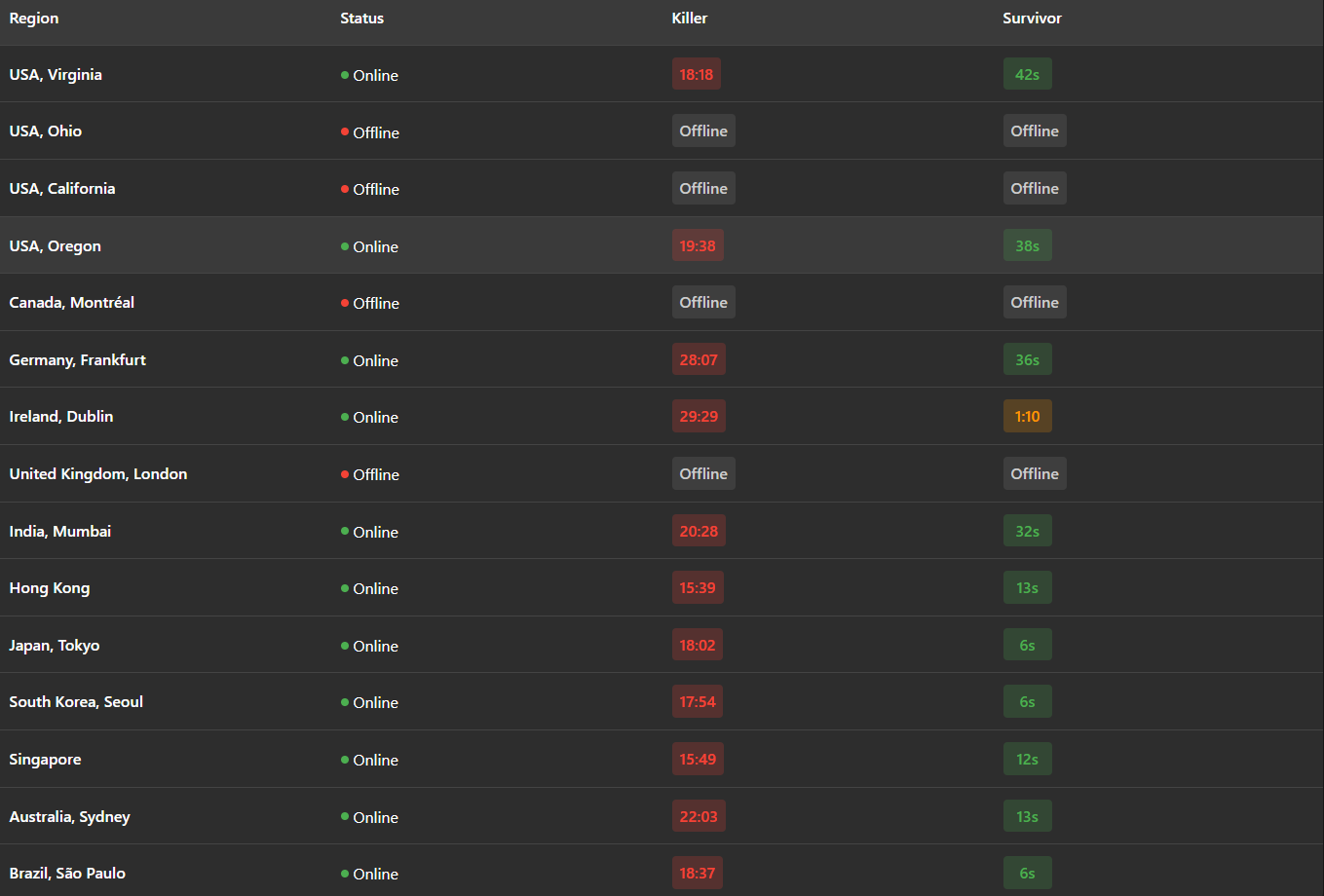Screen dimensions: 1324x896
Task: Click the Survivor column header
Action: [1032, 19]
